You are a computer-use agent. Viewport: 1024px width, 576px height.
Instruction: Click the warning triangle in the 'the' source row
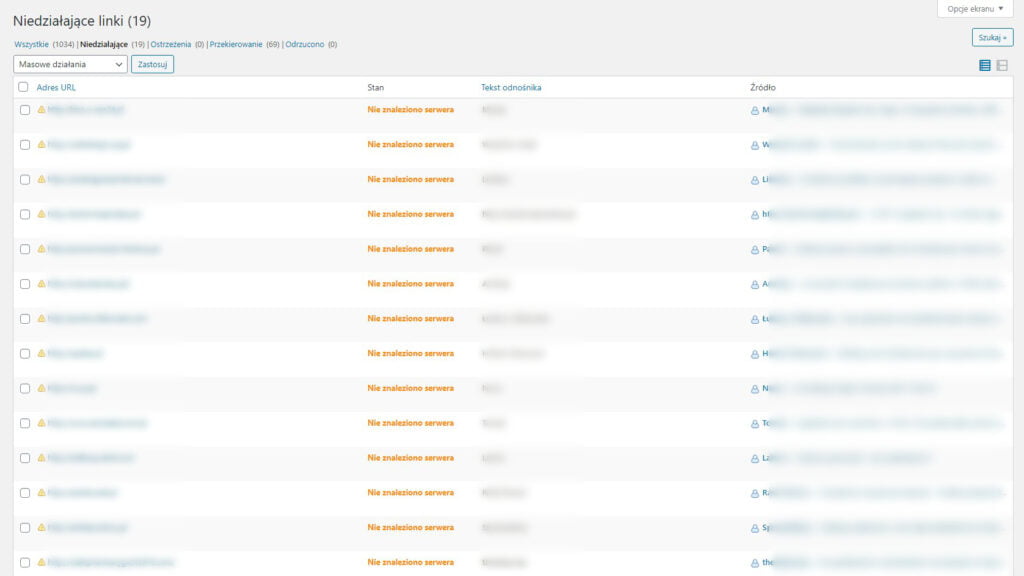[x=41, y=562]
